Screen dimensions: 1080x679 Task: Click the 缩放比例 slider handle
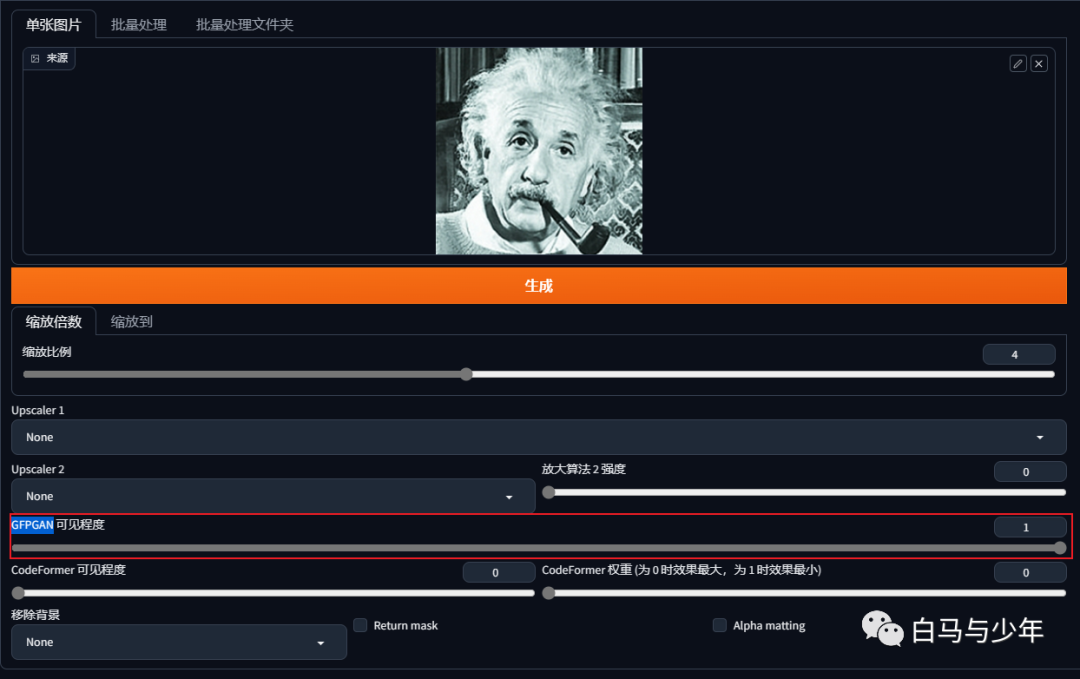pyautogui.click(x=466, y=374)
